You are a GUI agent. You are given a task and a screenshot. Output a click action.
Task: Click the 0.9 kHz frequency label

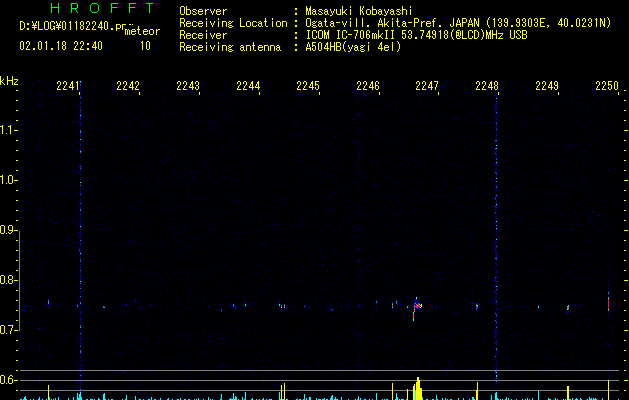tap(8, 230)
